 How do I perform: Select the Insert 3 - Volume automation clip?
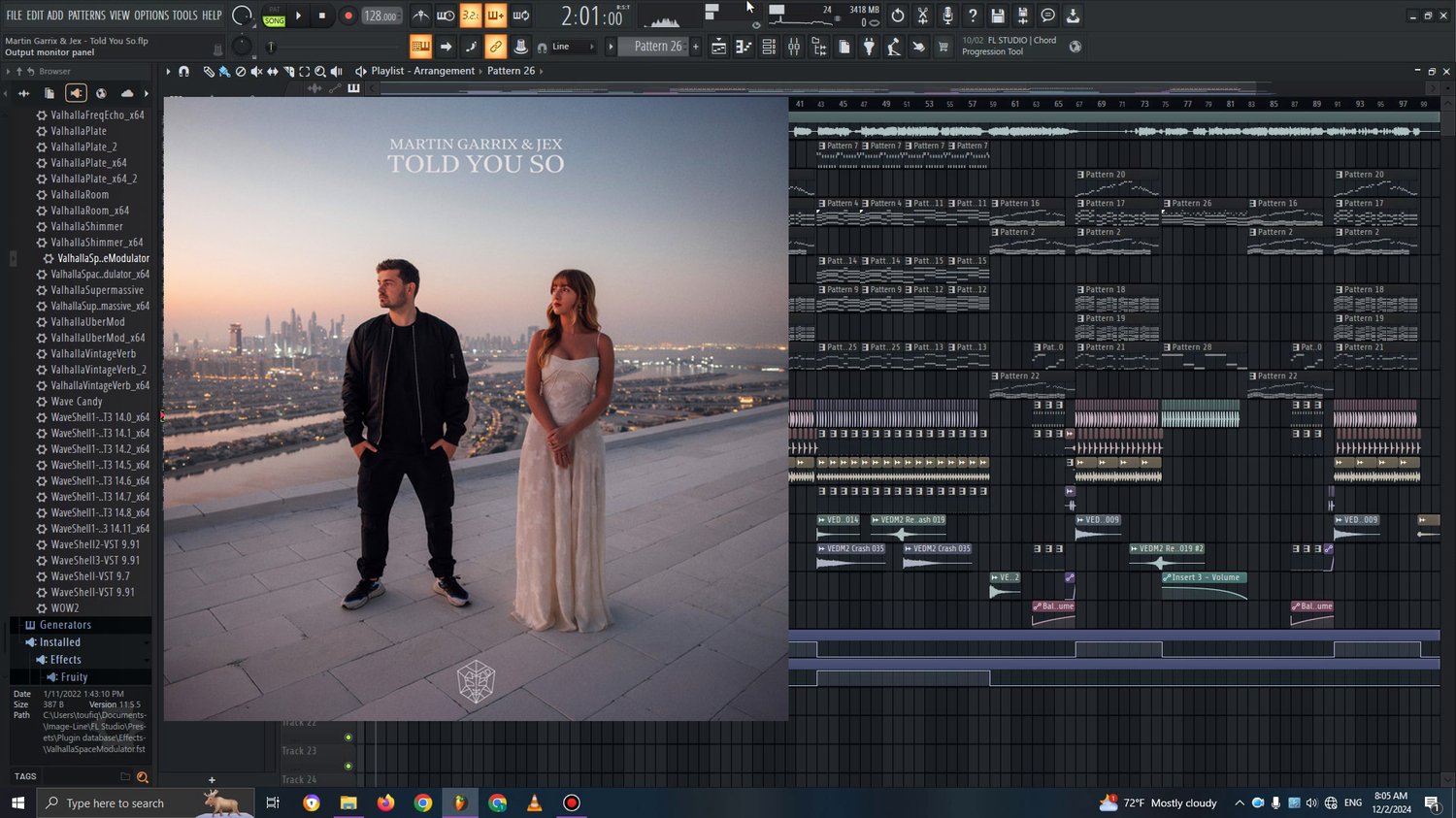1204,586
